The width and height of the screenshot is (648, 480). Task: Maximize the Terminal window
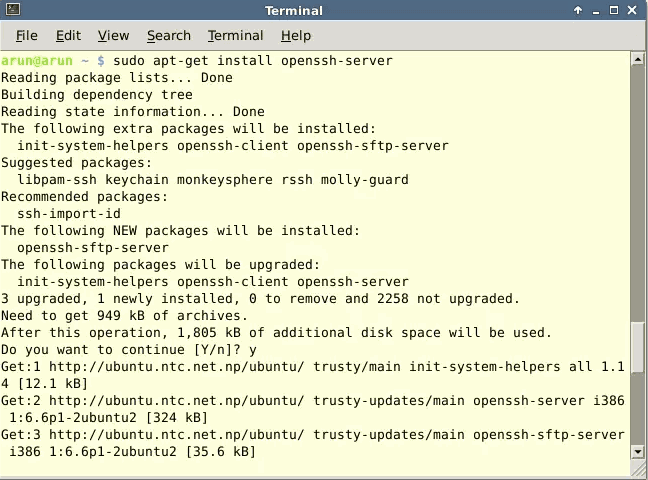click(616, 10)
